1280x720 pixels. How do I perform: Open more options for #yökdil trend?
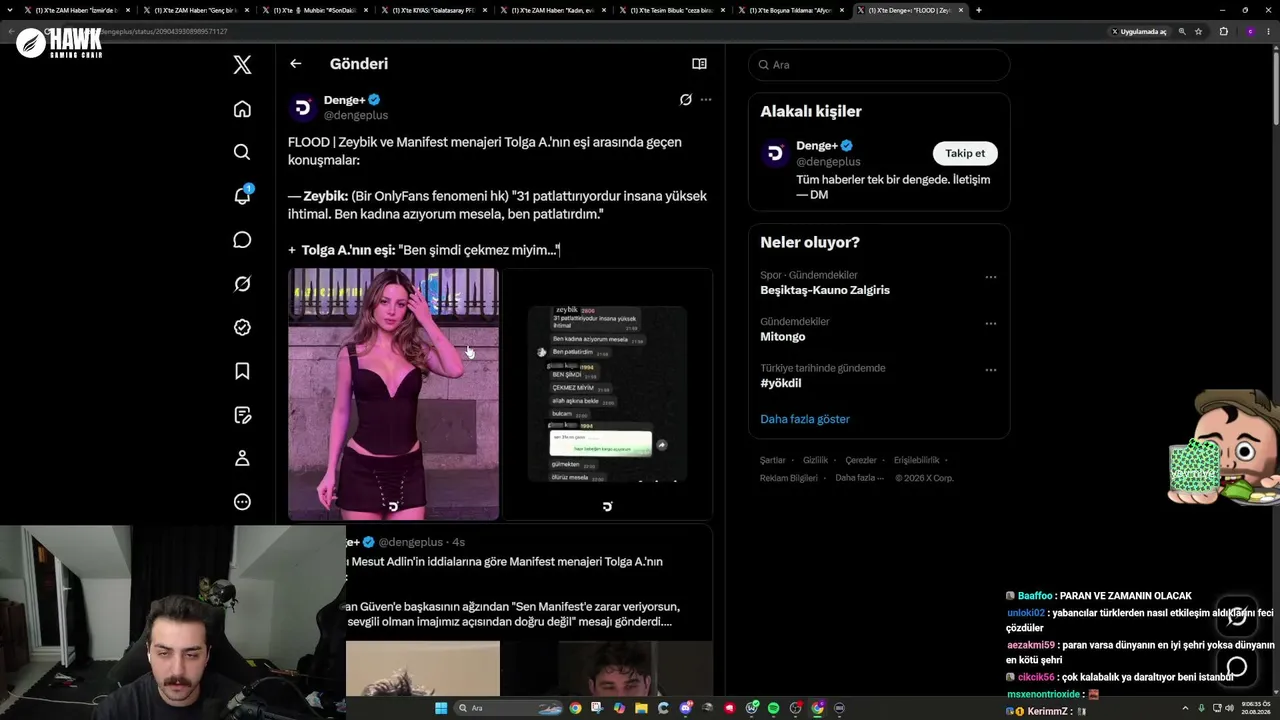tap(991, 370)
